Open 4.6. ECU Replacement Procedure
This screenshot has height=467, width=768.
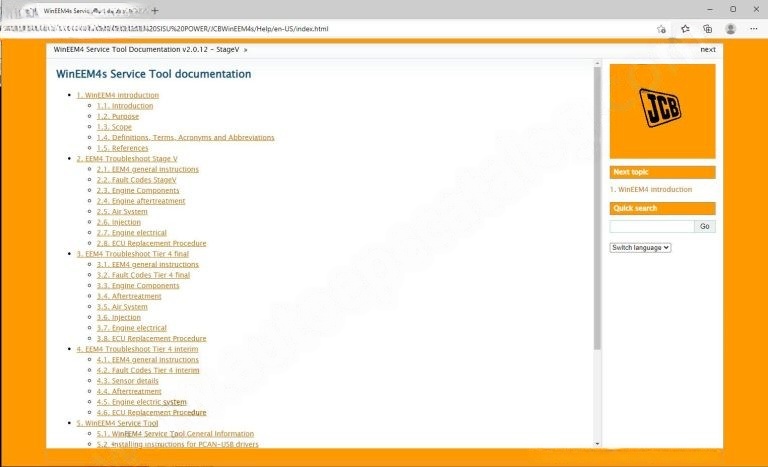(x=151, y=413)
